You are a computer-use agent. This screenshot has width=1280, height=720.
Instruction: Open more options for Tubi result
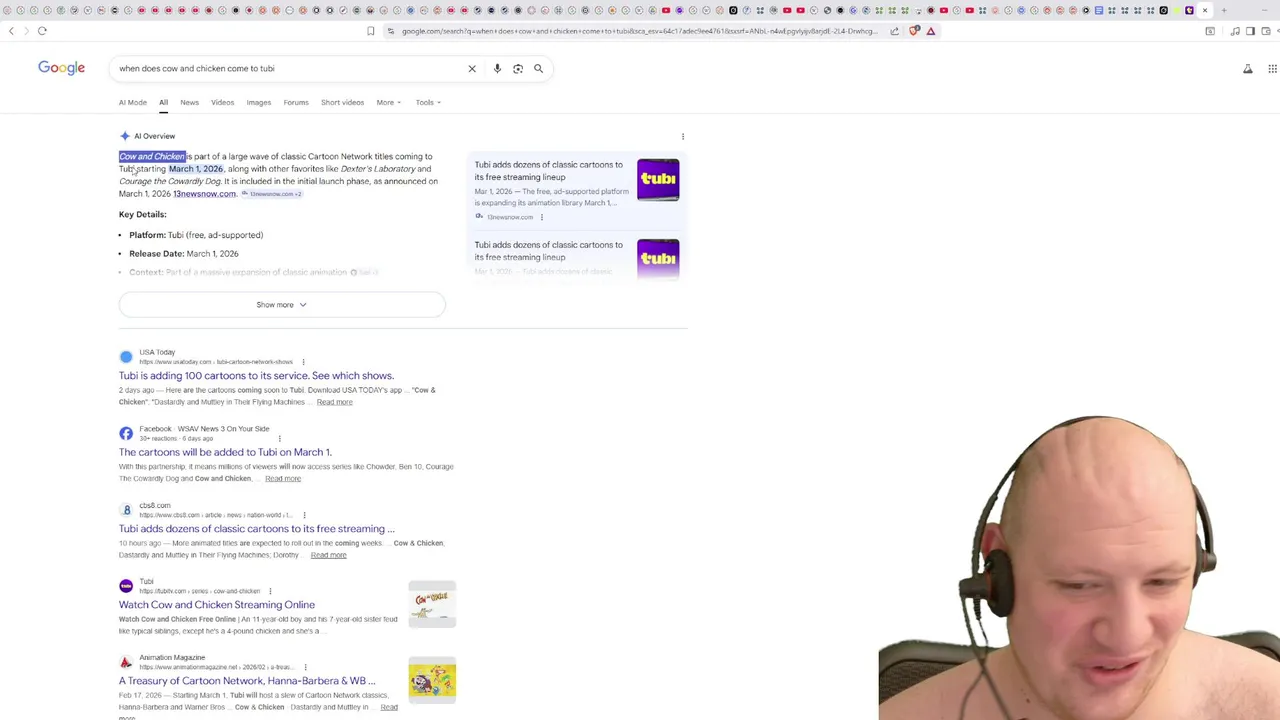tap(270, 591)
